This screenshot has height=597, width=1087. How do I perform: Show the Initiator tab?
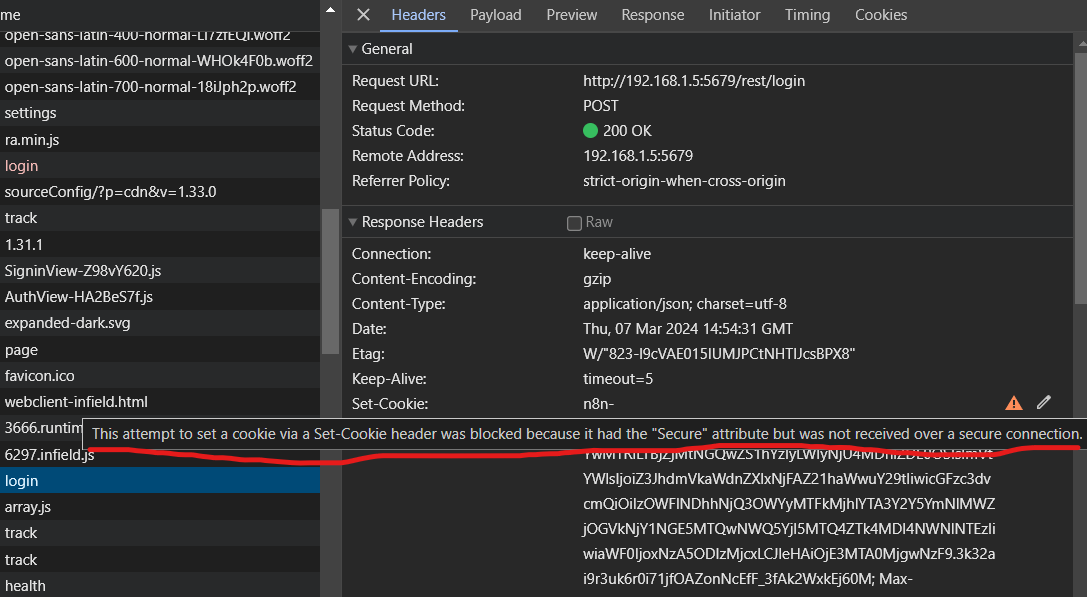coord(735,15)
